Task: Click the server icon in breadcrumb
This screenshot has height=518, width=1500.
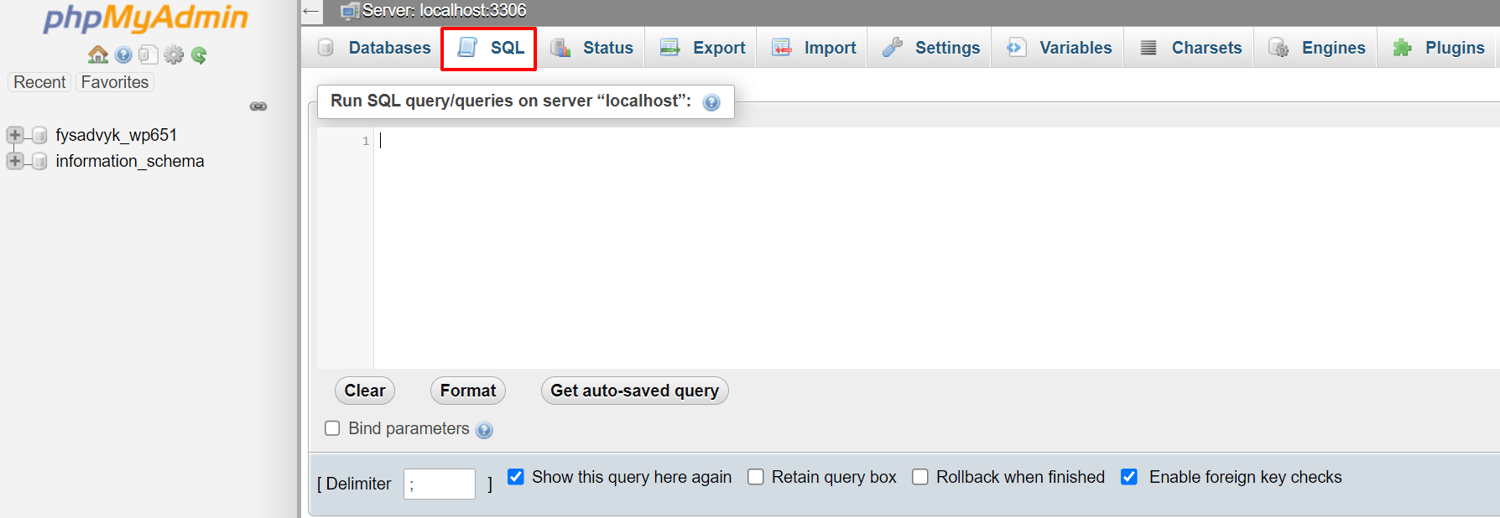Action: point(350,11)
